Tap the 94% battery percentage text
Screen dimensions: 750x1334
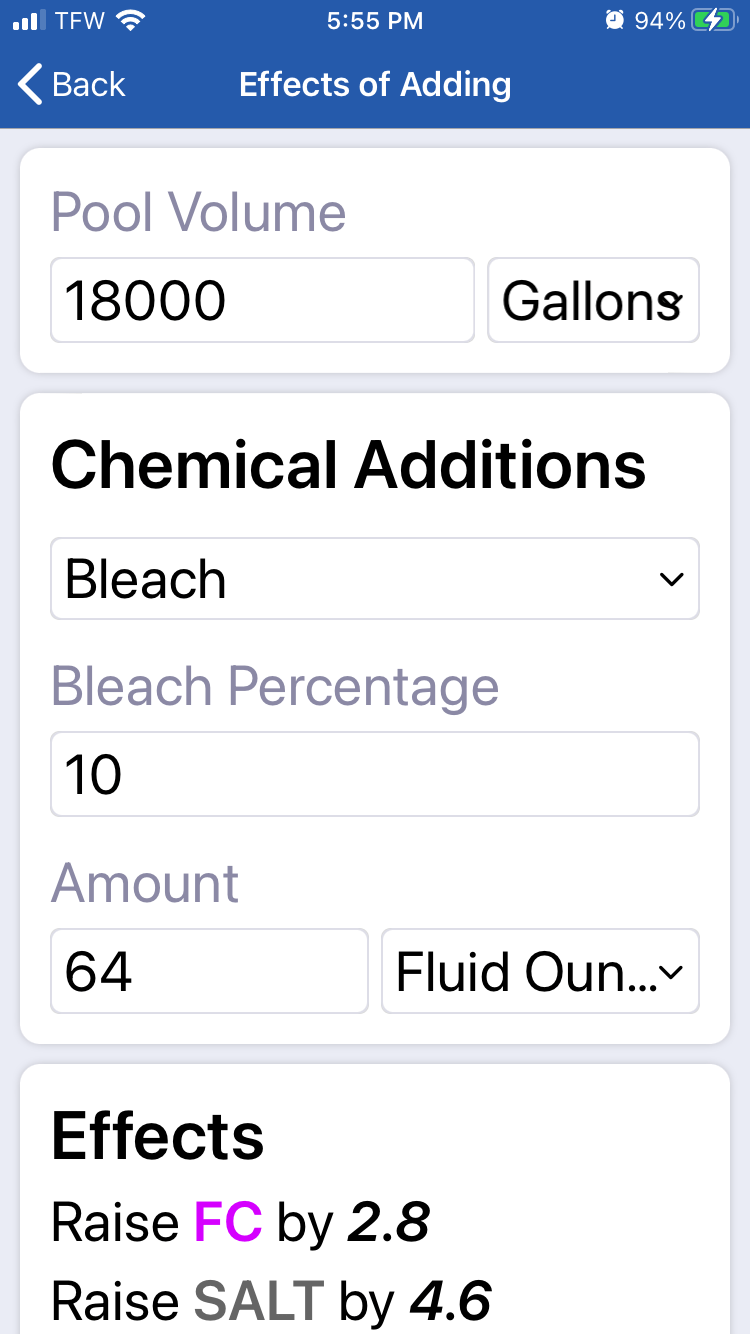(x=660, y=20)
